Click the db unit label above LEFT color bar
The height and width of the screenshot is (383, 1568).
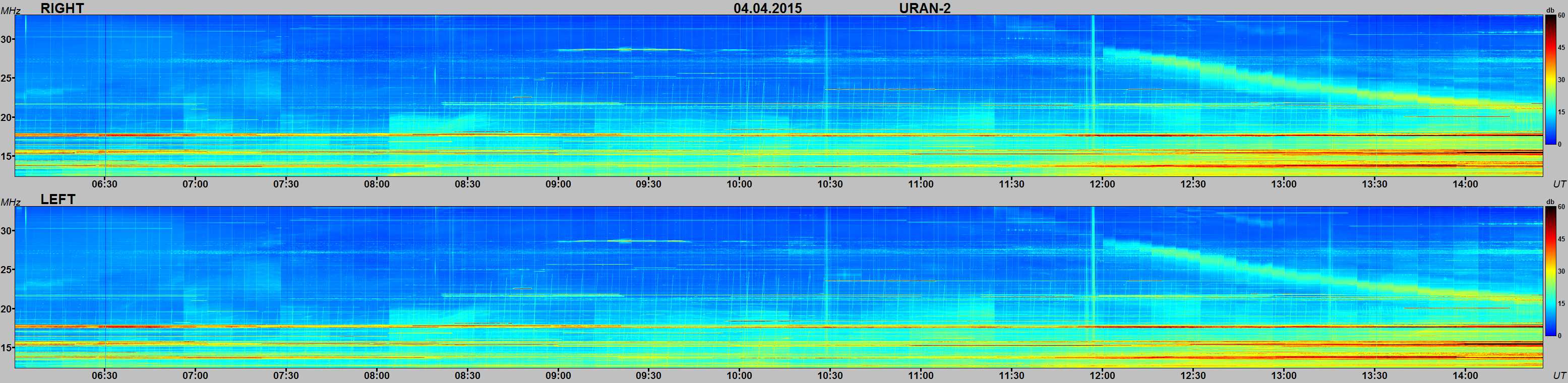coord(1550,202)
